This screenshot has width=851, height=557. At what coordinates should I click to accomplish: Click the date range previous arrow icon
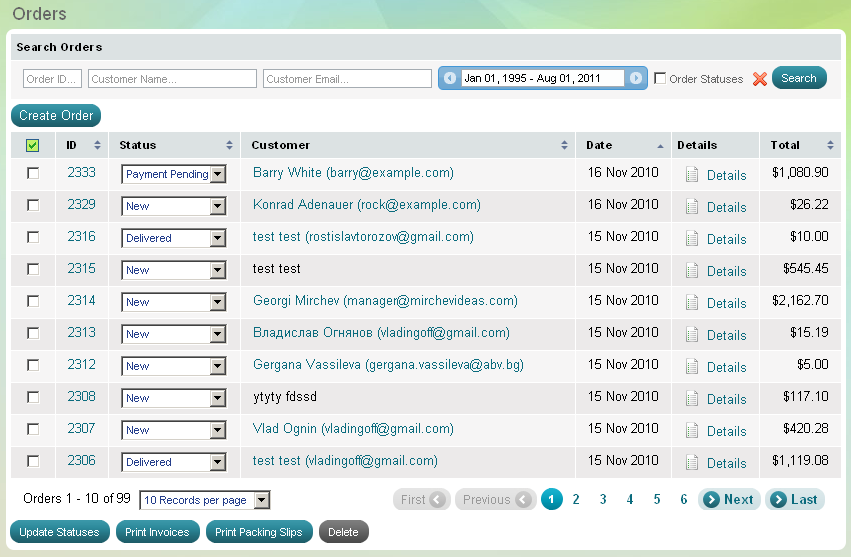pos(450,78)
